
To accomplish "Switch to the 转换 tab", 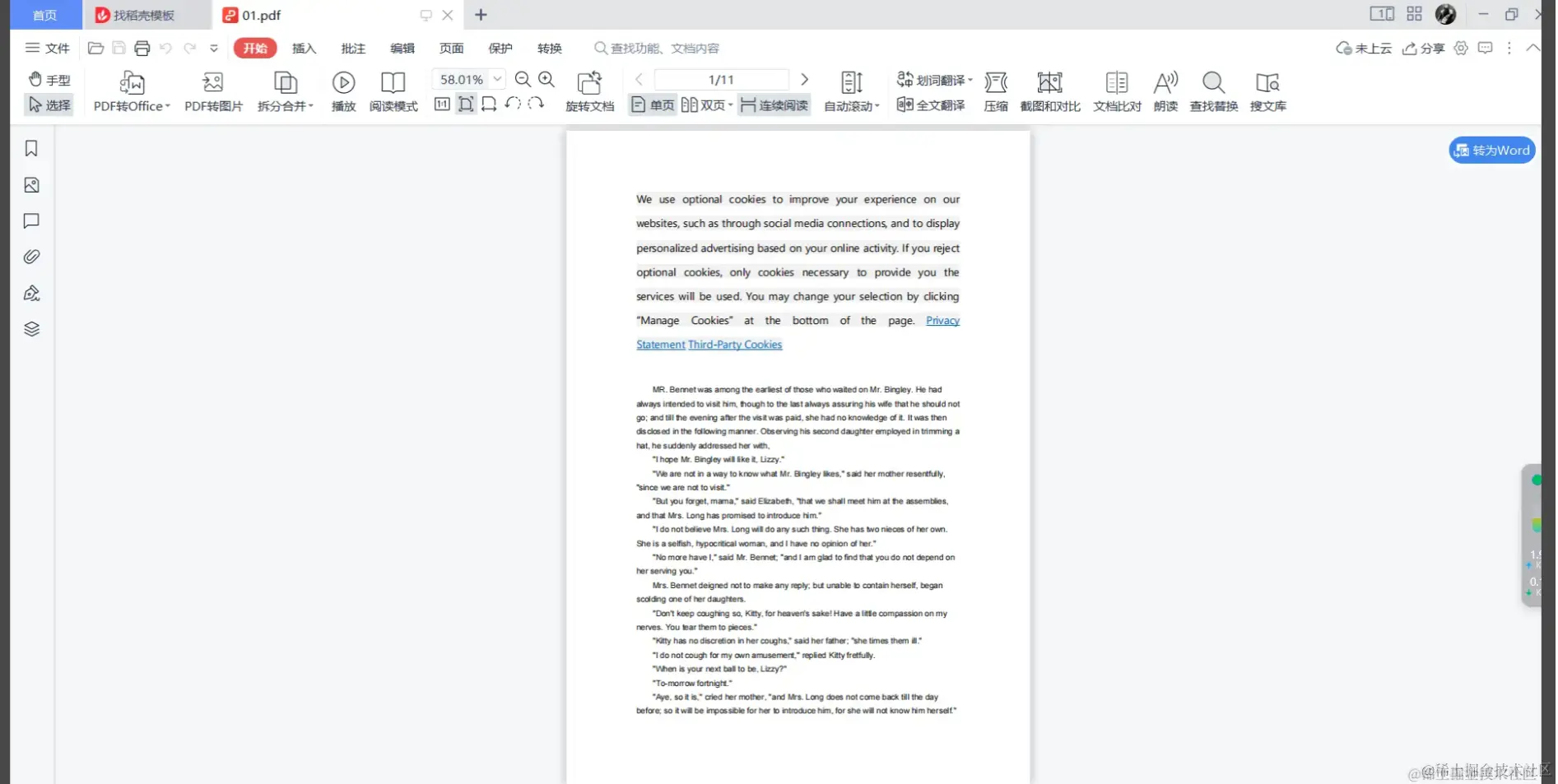I will pos(550,49).
